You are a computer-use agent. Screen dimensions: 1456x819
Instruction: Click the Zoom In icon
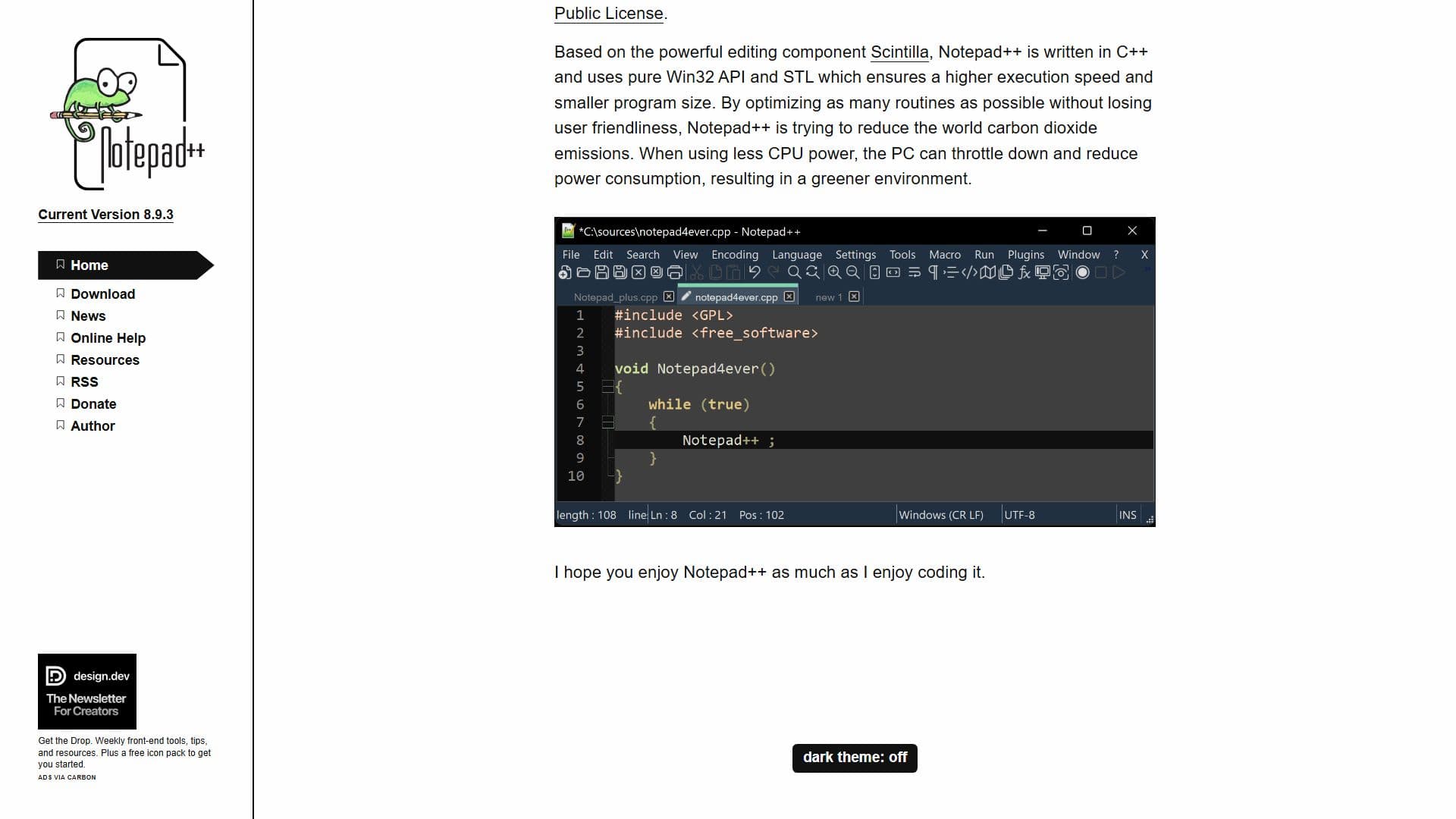[834, 272]
